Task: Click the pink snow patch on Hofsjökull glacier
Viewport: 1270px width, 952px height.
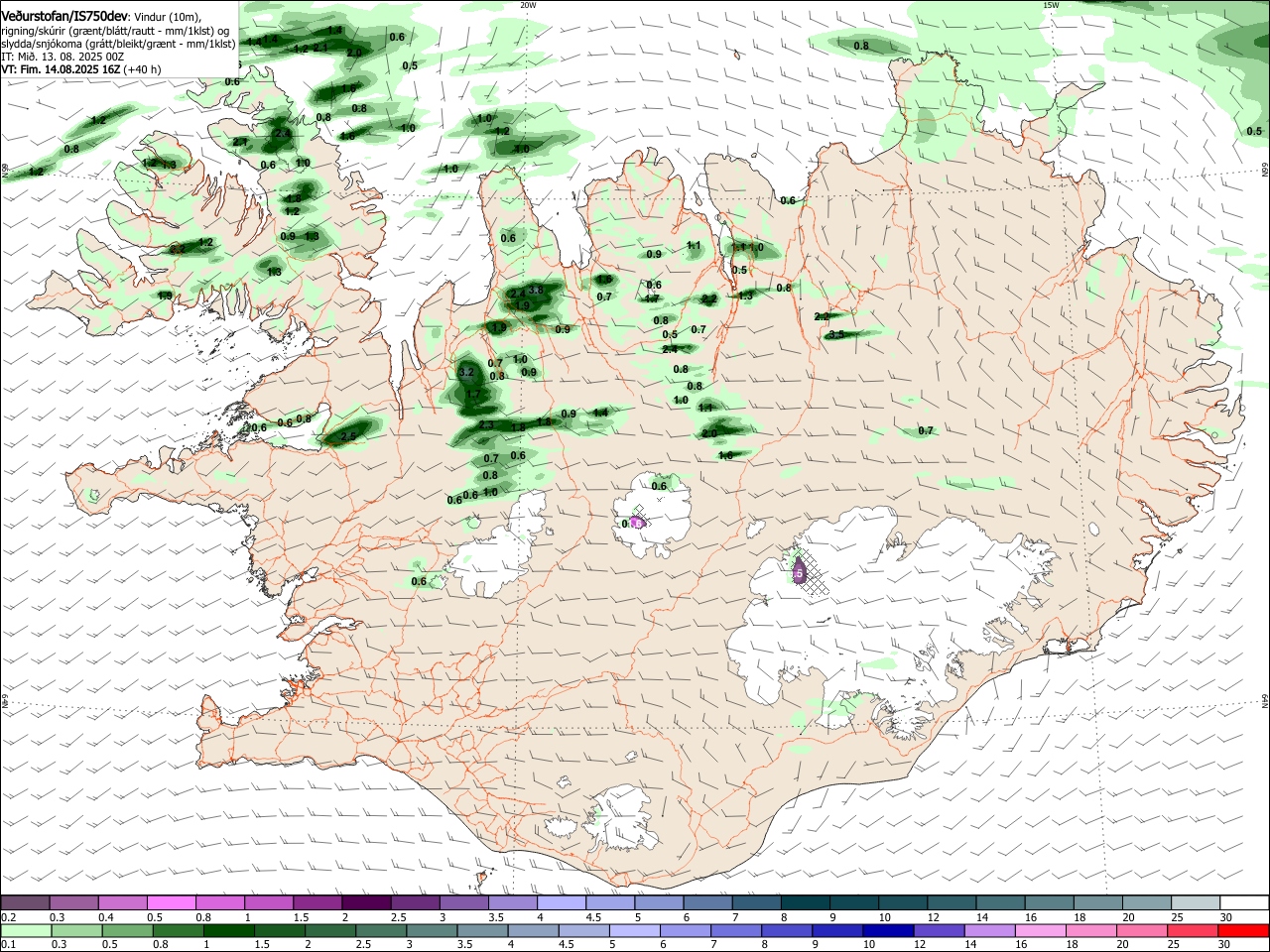Action: (637, 522)
